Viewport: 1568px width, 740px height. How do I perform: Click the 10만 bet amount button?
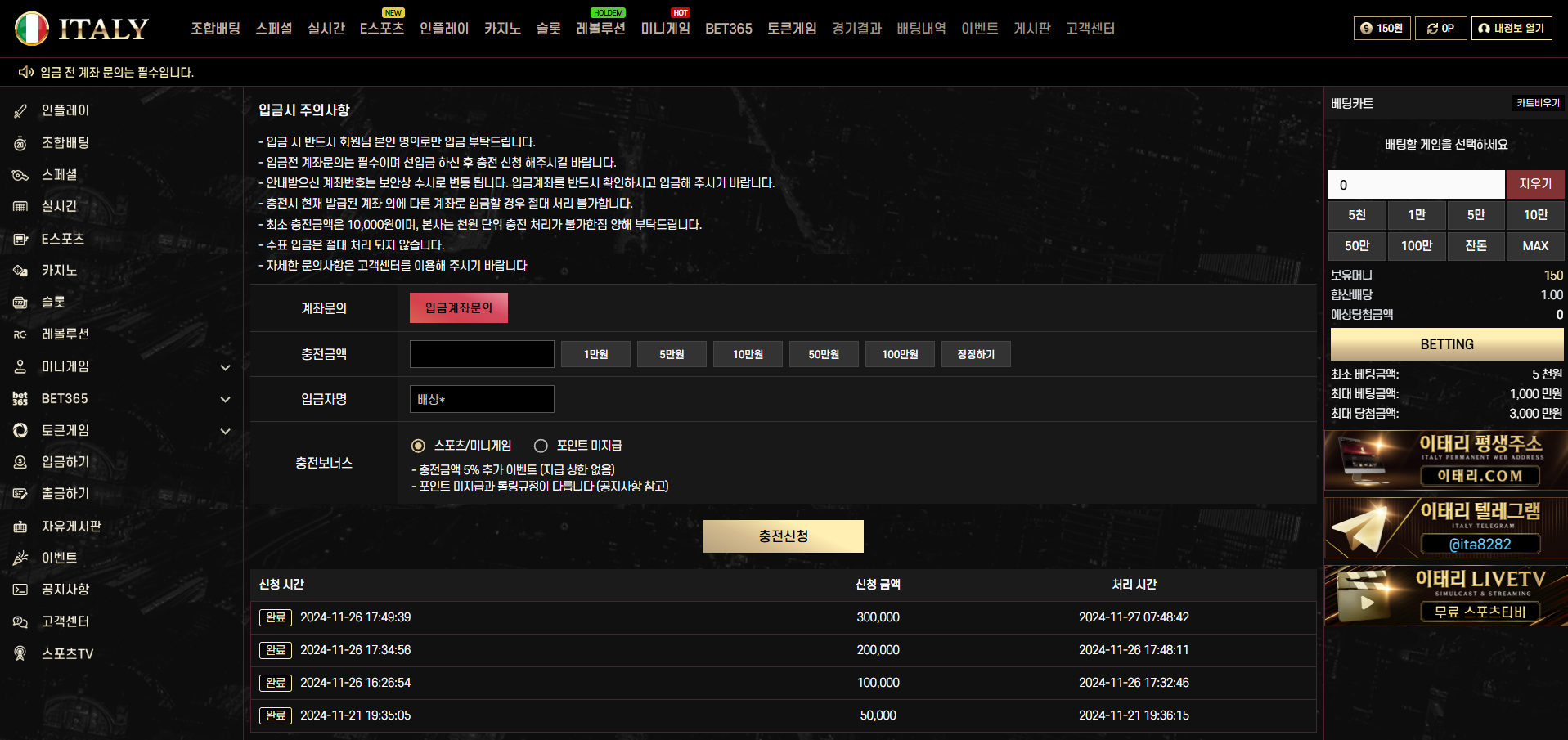1535,215
